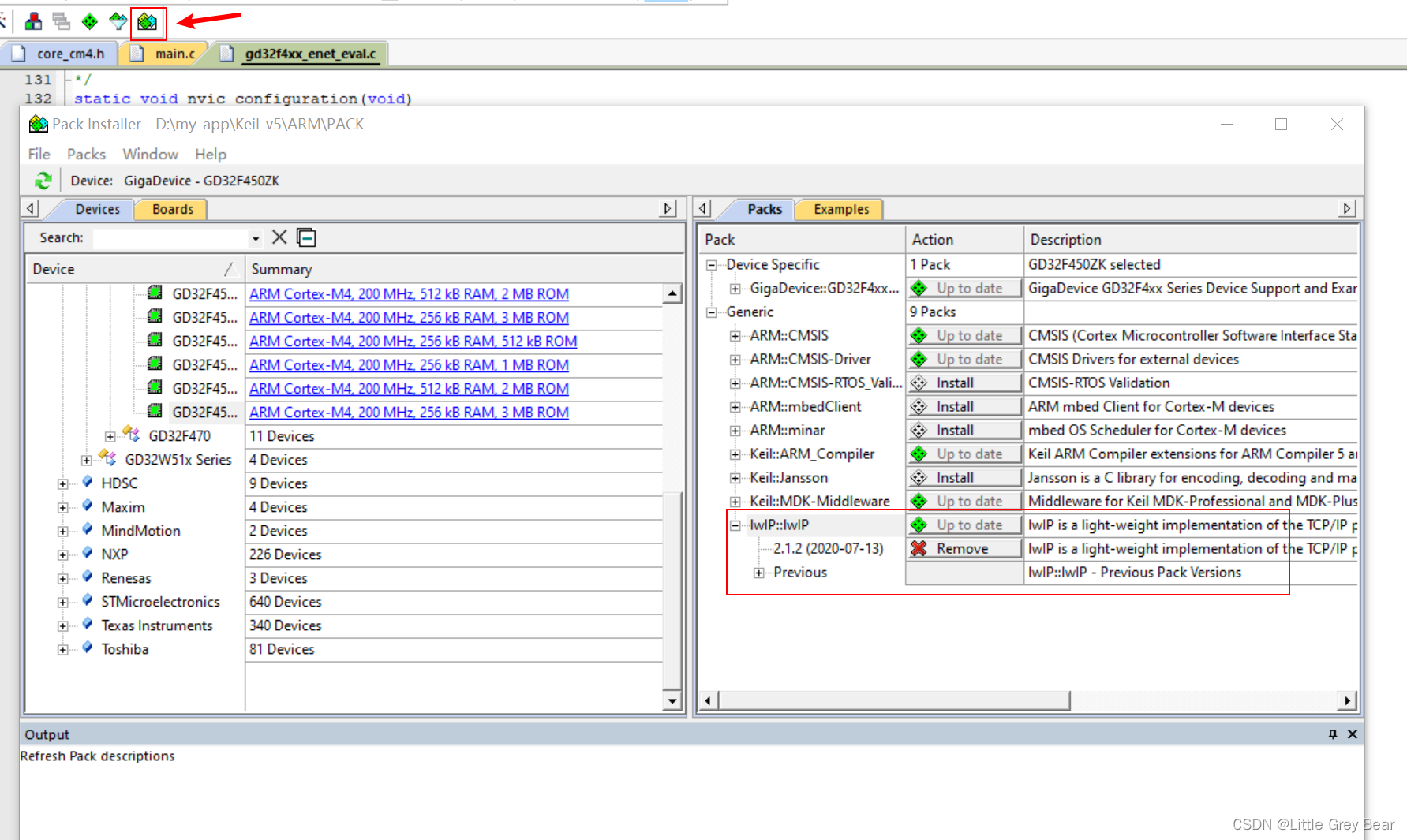Expand the Previous versions node under lwIP
This screenshot has height=840, width=1407.
[x=759, y=573]
